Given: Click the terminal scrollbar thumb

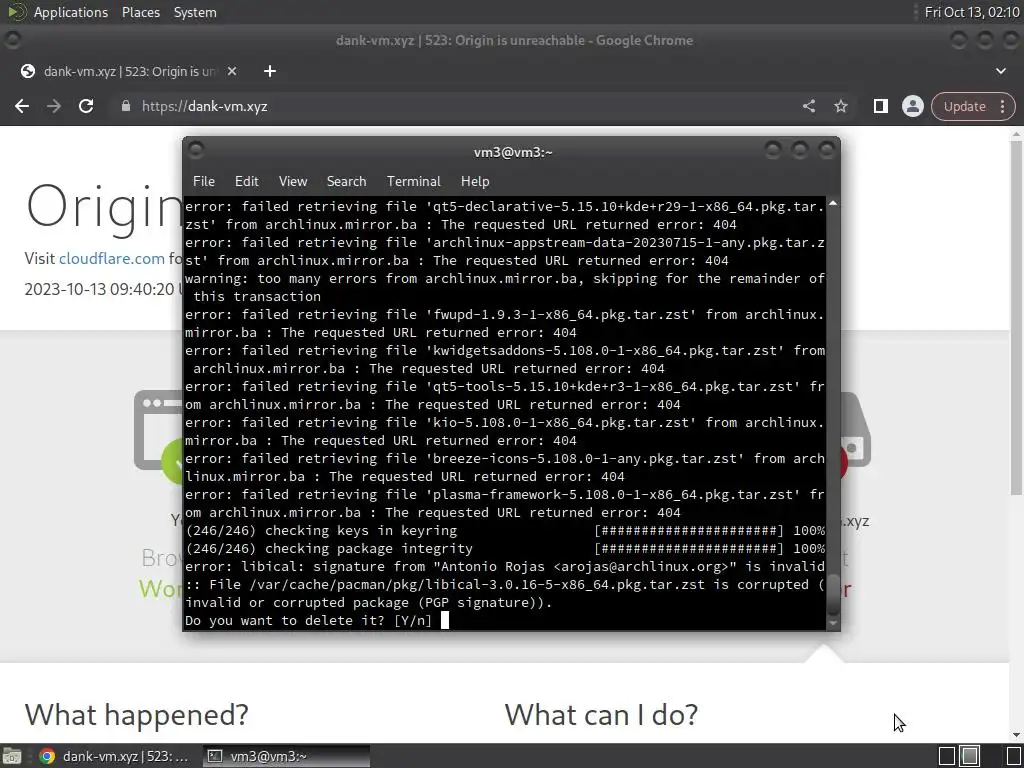Looking at the screenshot, I should tap(833, 595).
